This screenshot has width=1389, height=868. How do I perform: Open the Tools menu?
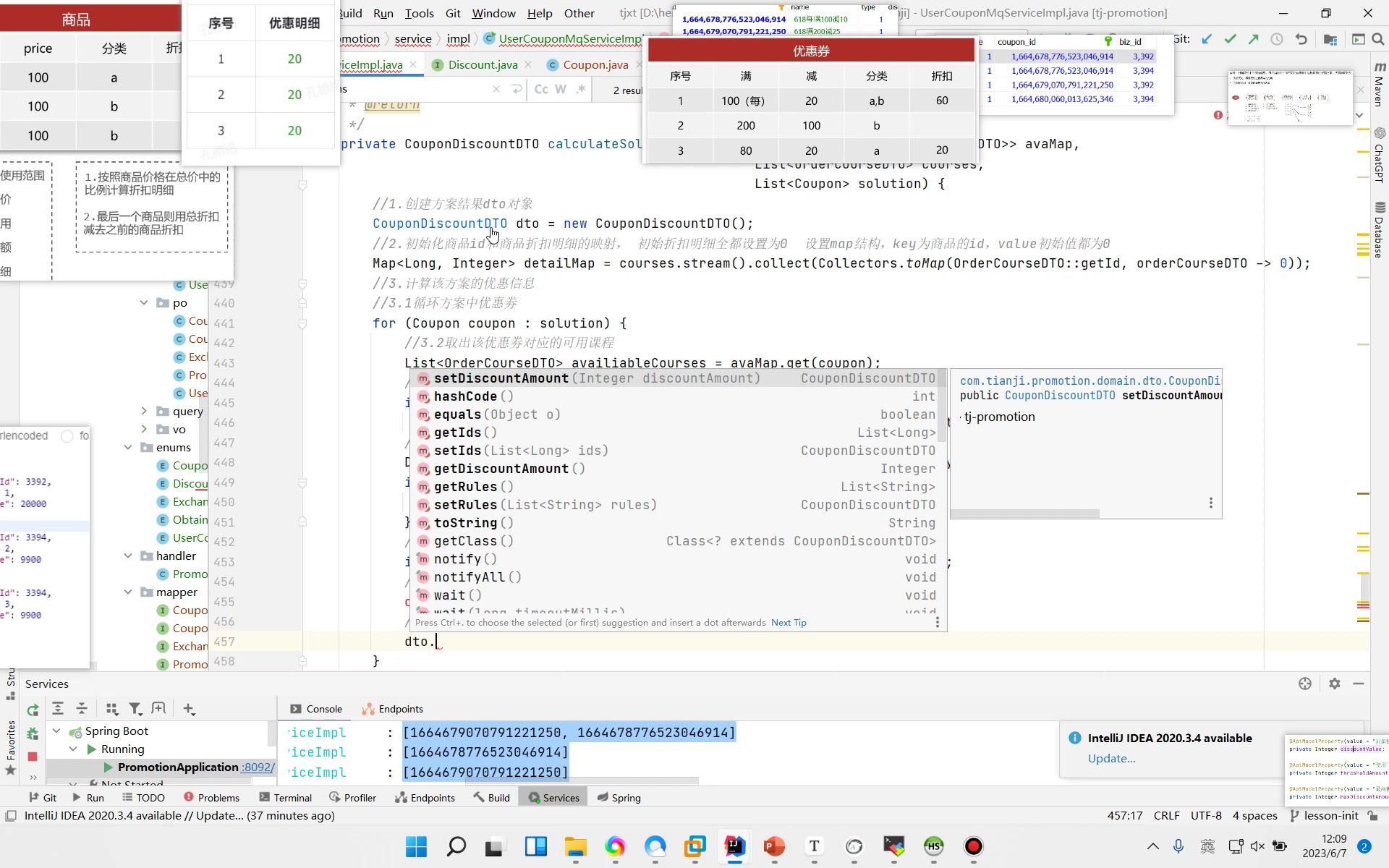tap(419, 13)
